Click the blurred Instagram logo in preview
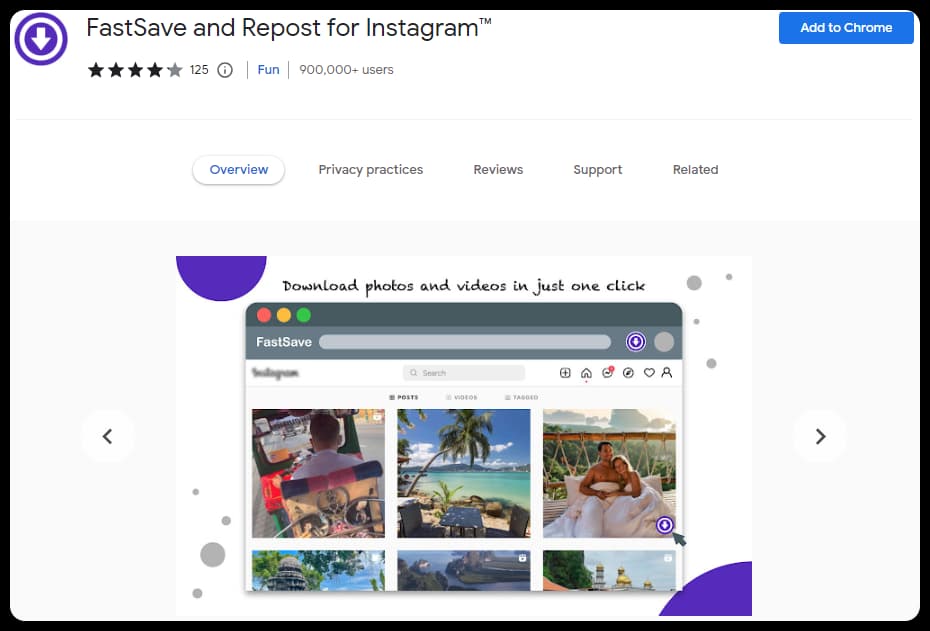The image size is (930, 631). (x=275, y=373)
